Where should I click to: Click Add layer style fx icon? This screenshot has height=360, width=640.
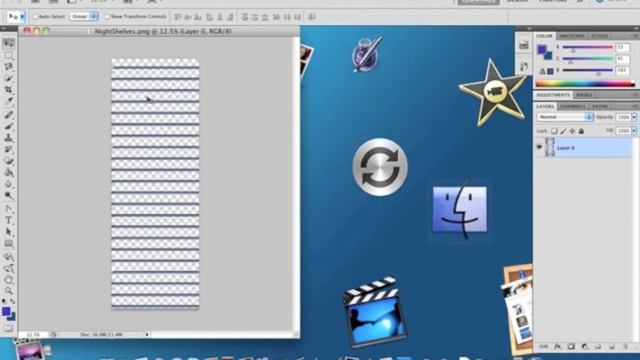(x=558, y=347)
